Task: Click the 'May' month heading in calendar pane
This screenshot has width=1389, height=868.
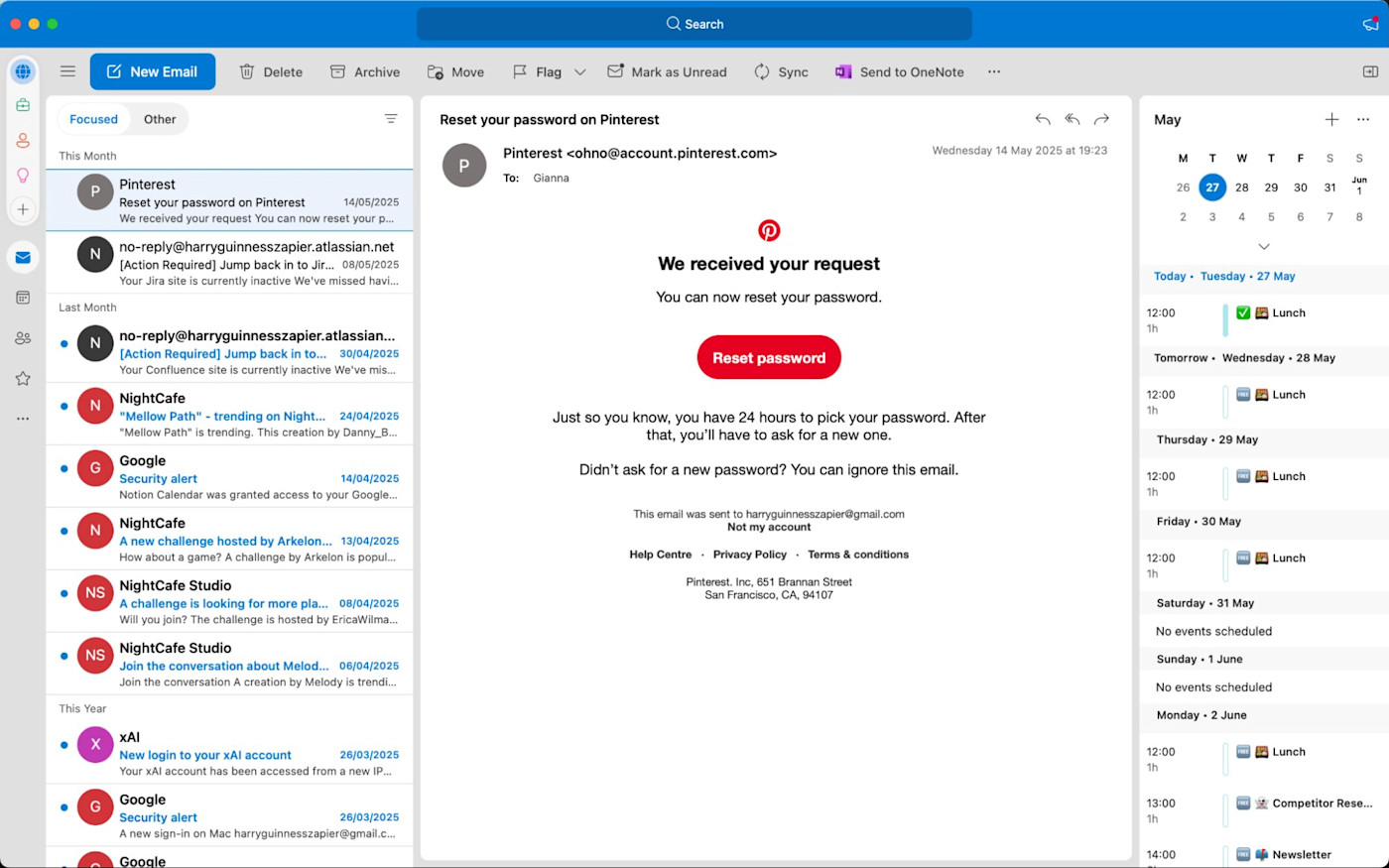Action: tap(1168, 119)
